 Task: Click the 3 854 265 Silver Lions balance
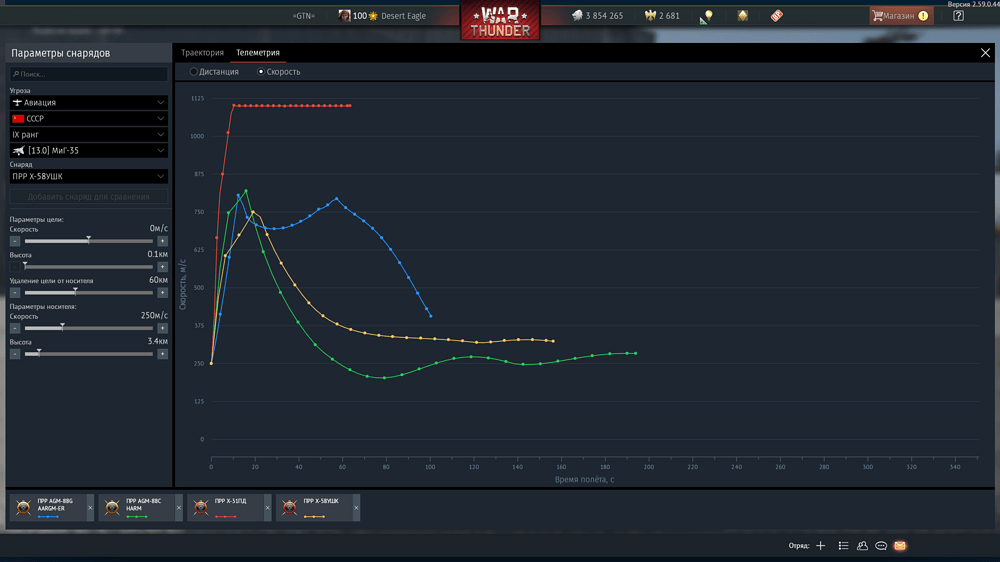tap(604, 15)
